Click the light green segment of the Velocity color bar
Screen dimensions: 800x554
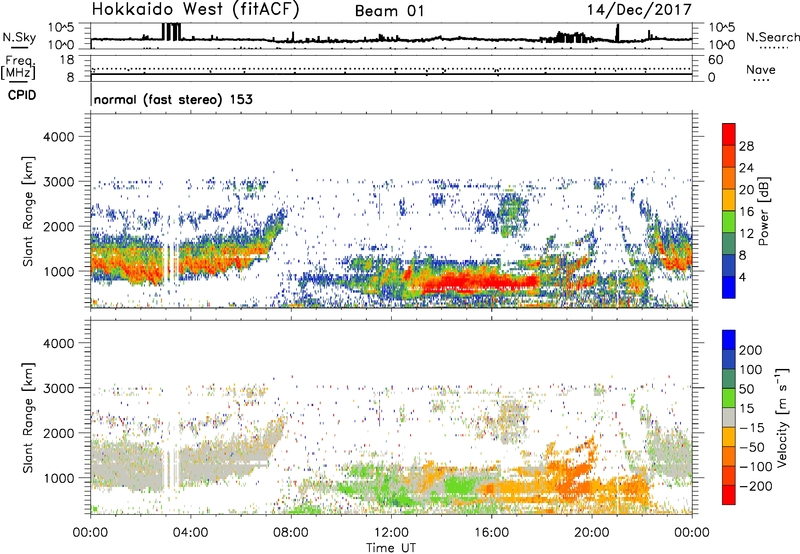coord(729,398)
